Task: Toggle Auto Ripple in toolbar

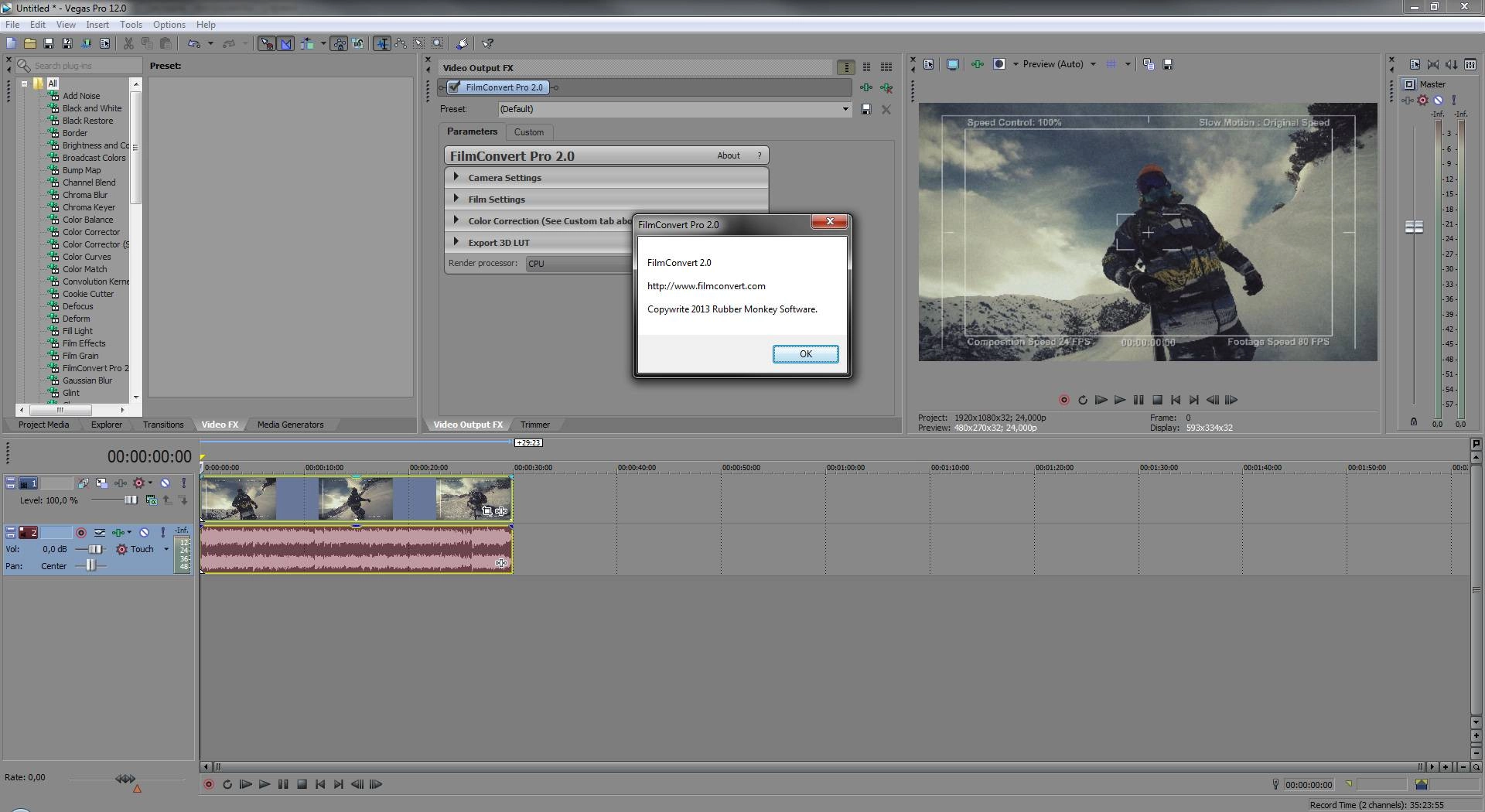Action: pos(307,43)
